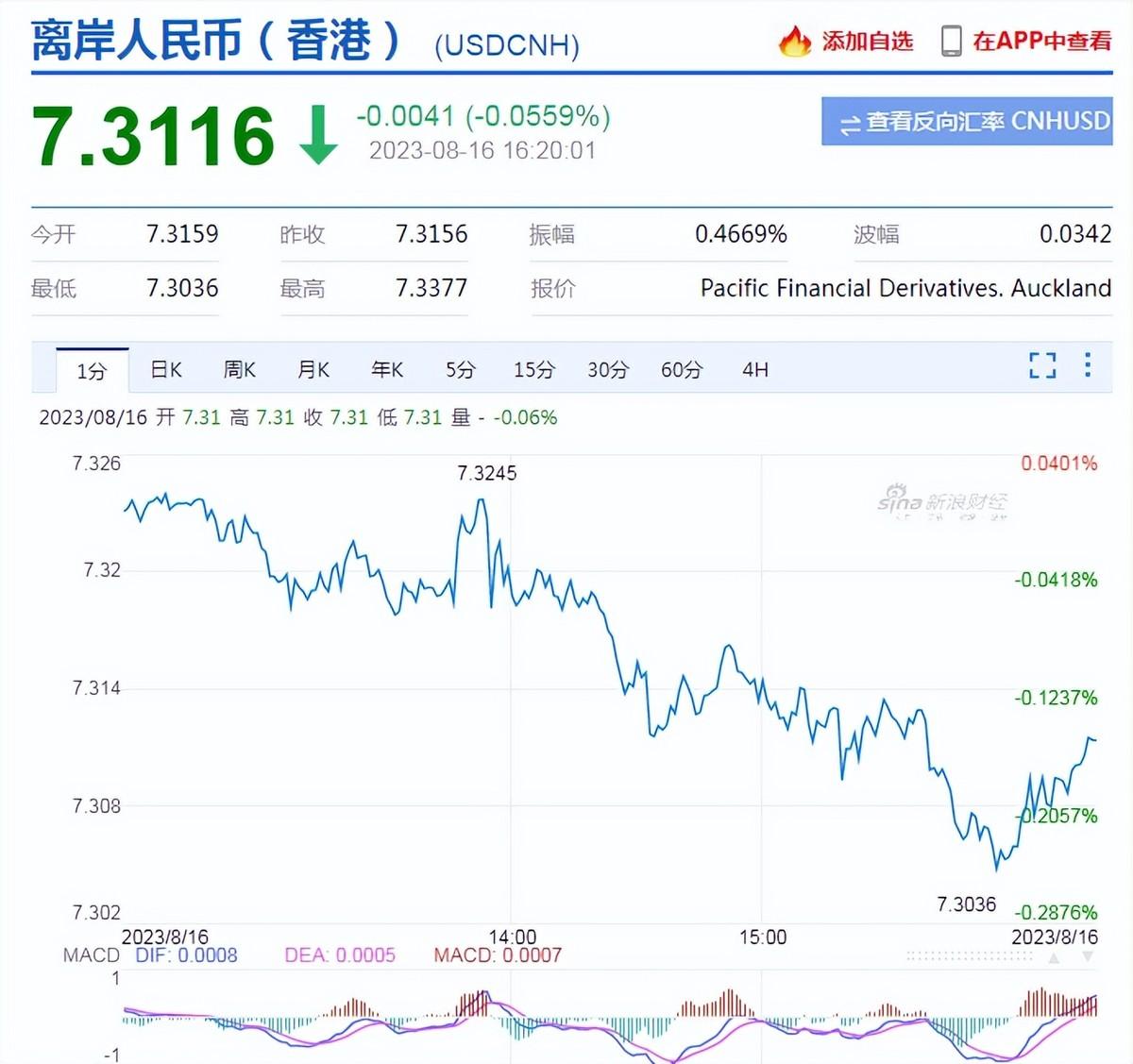The width and height of the screenshot is (1133, 1064).
Task: Select the 年K chart period
Action: [386, 370]
